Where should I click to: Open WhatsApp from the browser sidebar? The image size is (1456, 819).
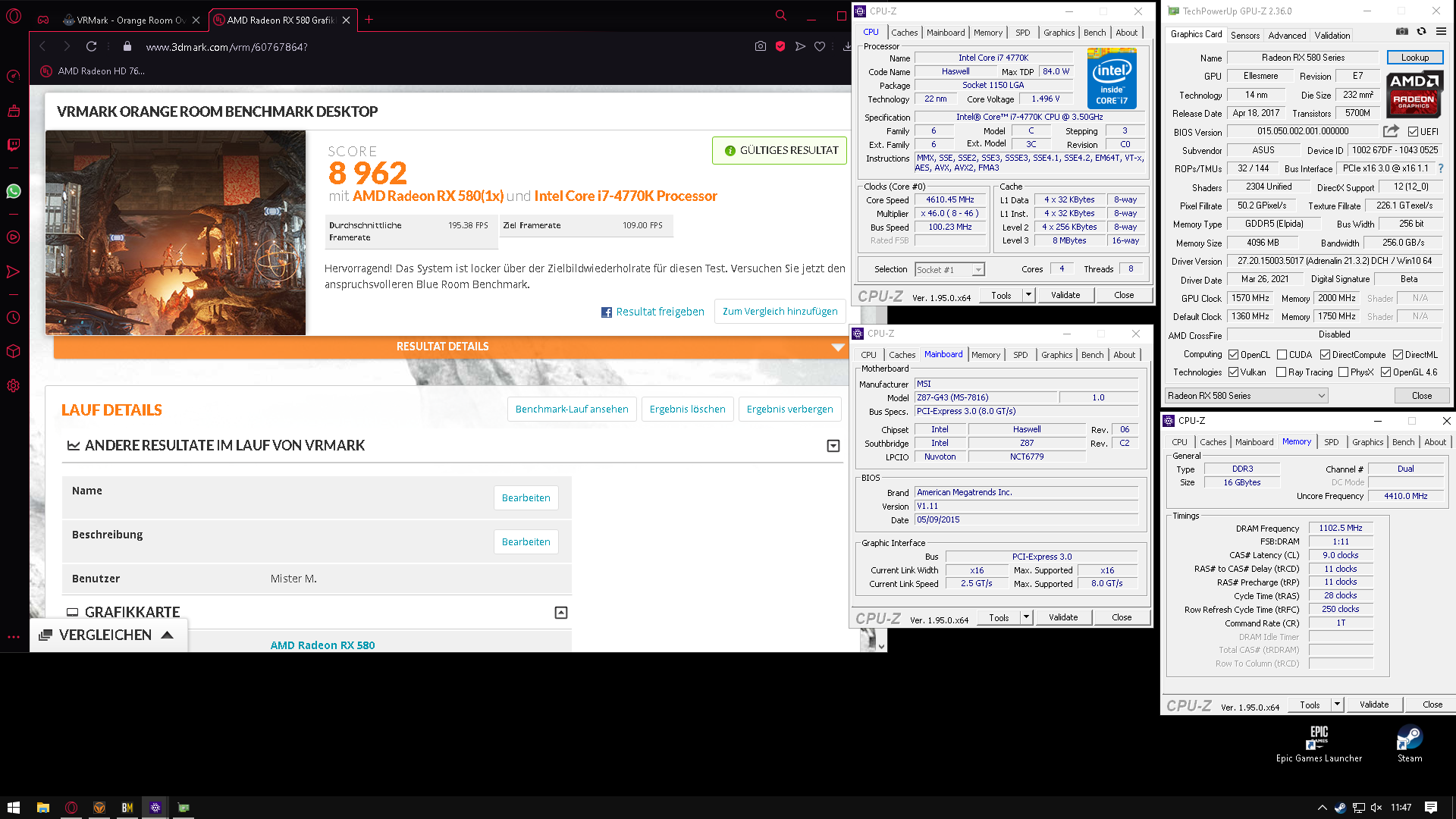pyautogui.click(x=14, y=191)
